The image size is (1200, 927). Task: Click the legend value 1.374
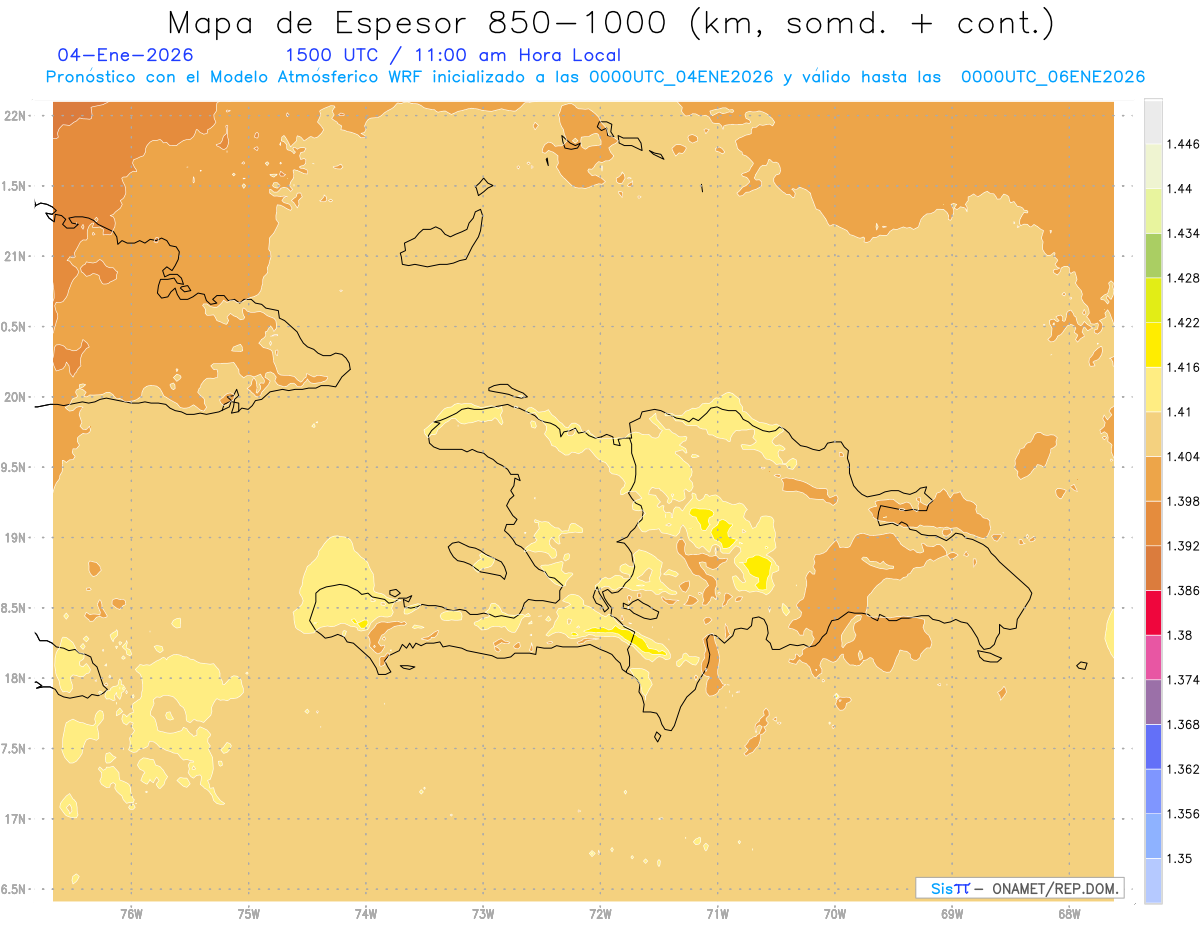(1182, 680)
